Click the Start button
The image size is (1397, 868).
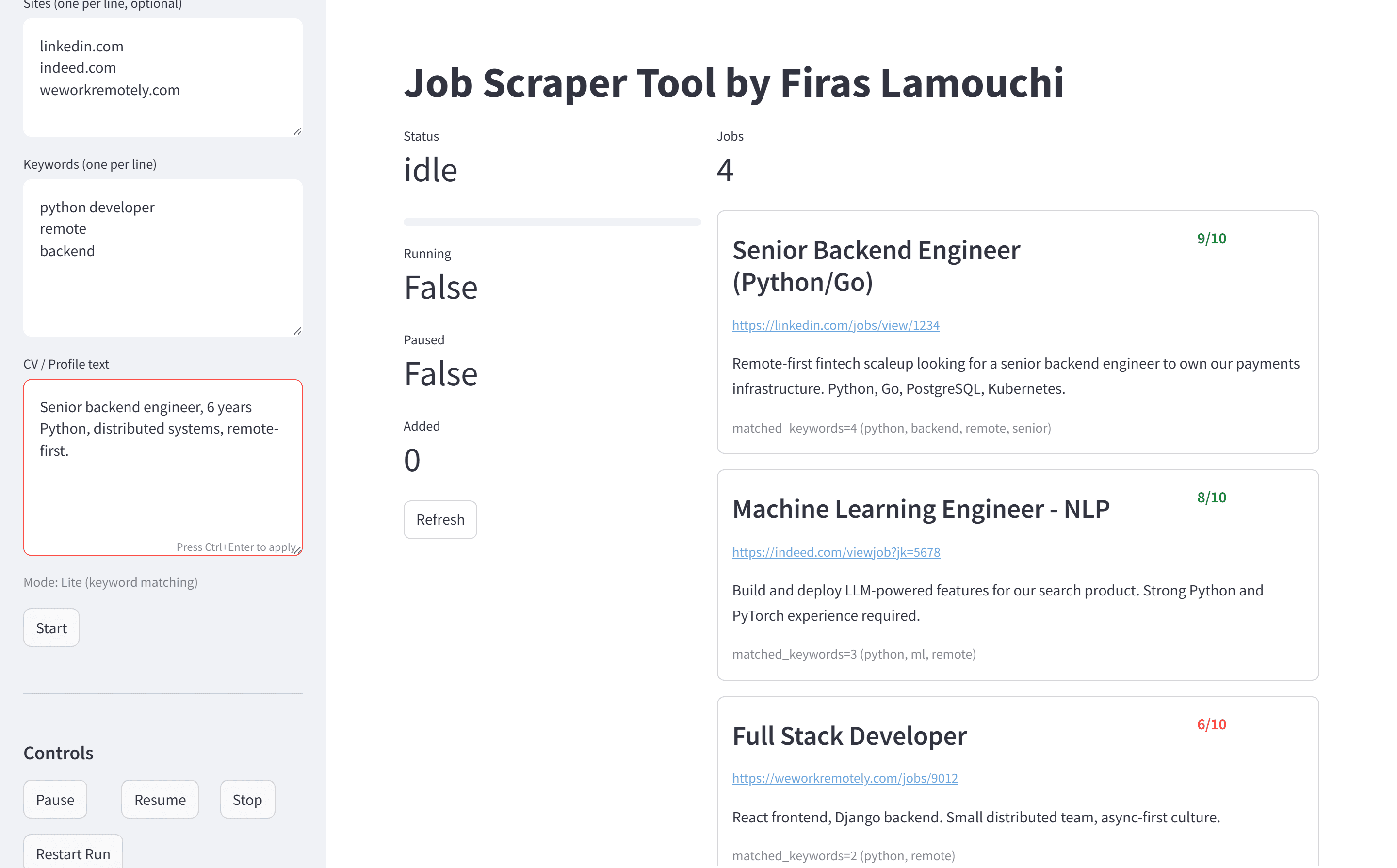pyautogui.click(x=51, y=628)
